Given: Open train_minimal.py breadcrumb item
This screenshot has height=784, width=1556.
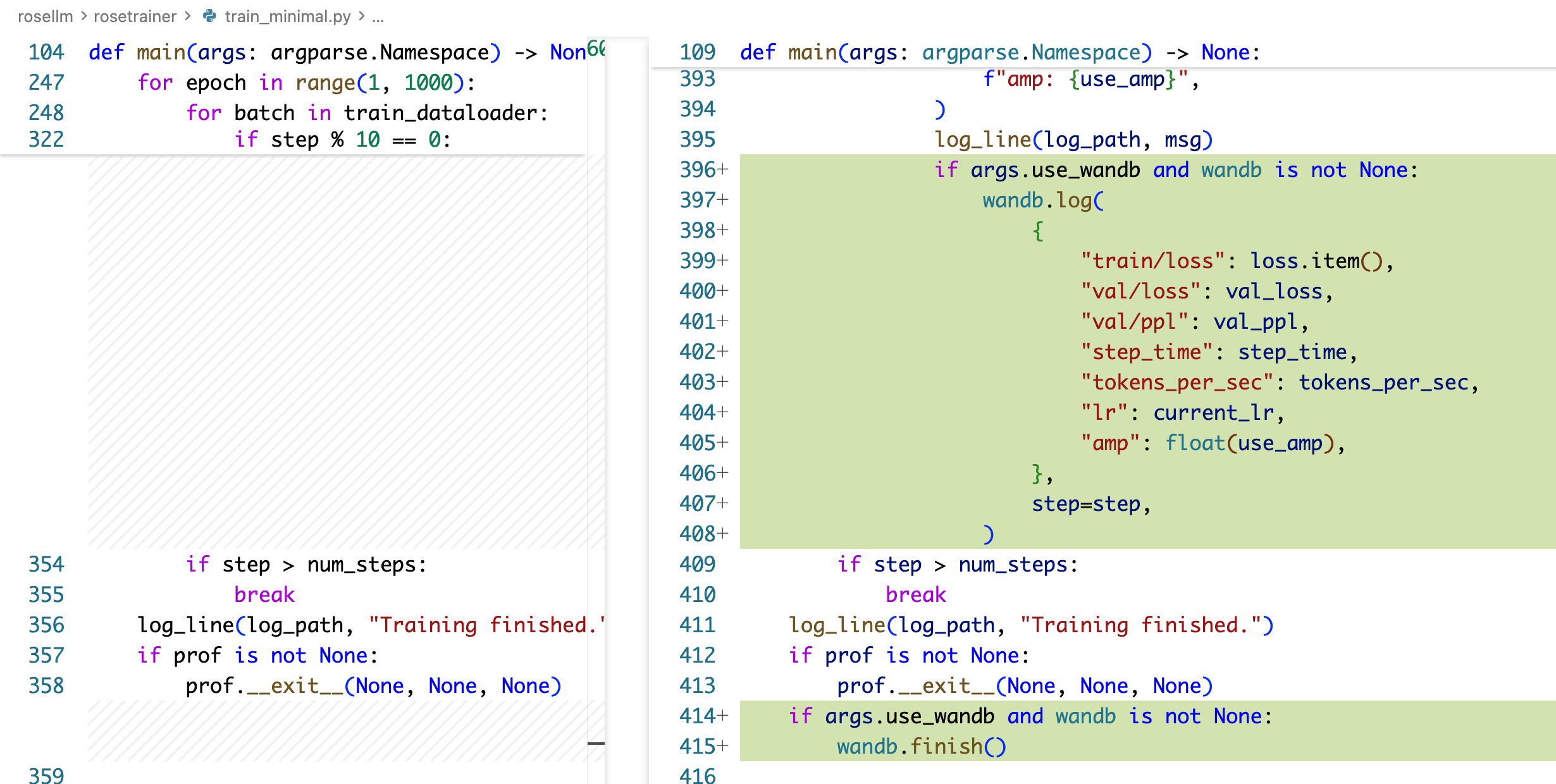Looking at the screenshot, I should pyautogui.click(x=287, y=16).
